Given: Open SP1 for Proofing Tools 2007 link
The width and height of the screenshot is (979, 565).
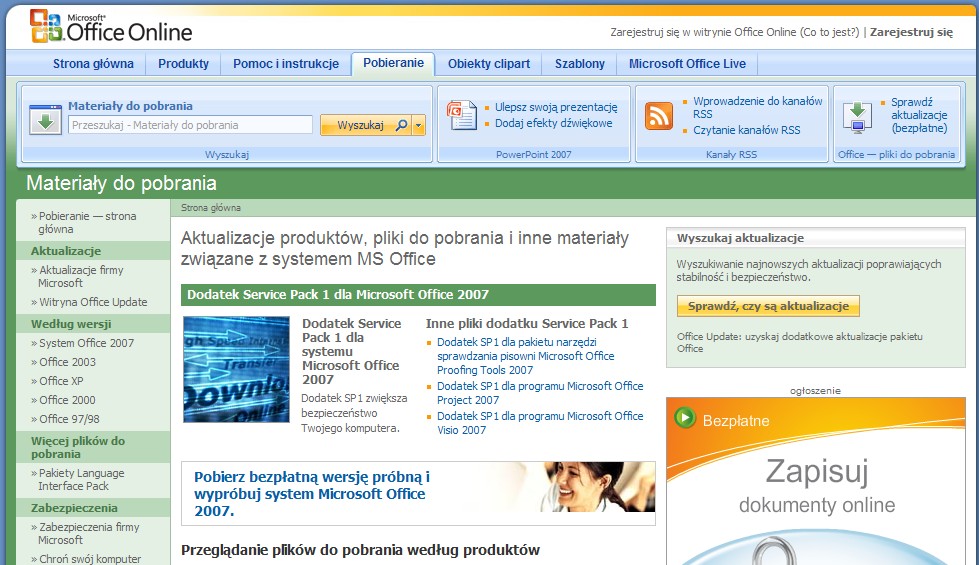Looking at the screenshot, I should [x=525, y=356].
